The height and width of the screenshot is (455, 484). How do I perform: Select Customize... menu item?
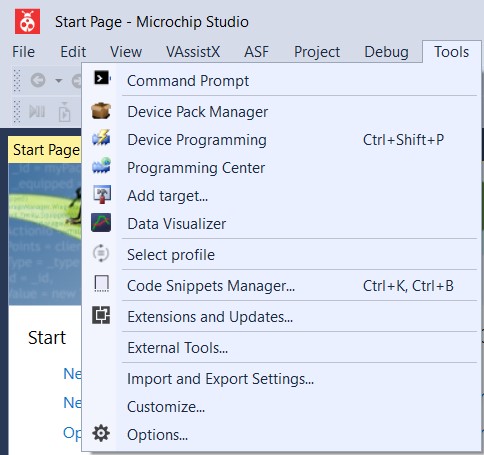(280, 407)
